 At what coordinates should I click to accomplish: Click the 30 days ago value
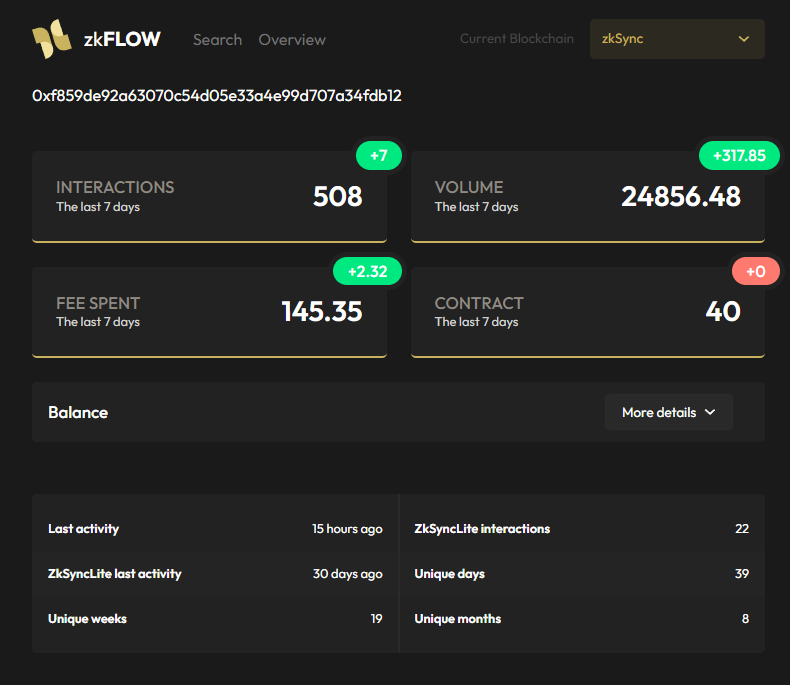[x=347, y=574]
